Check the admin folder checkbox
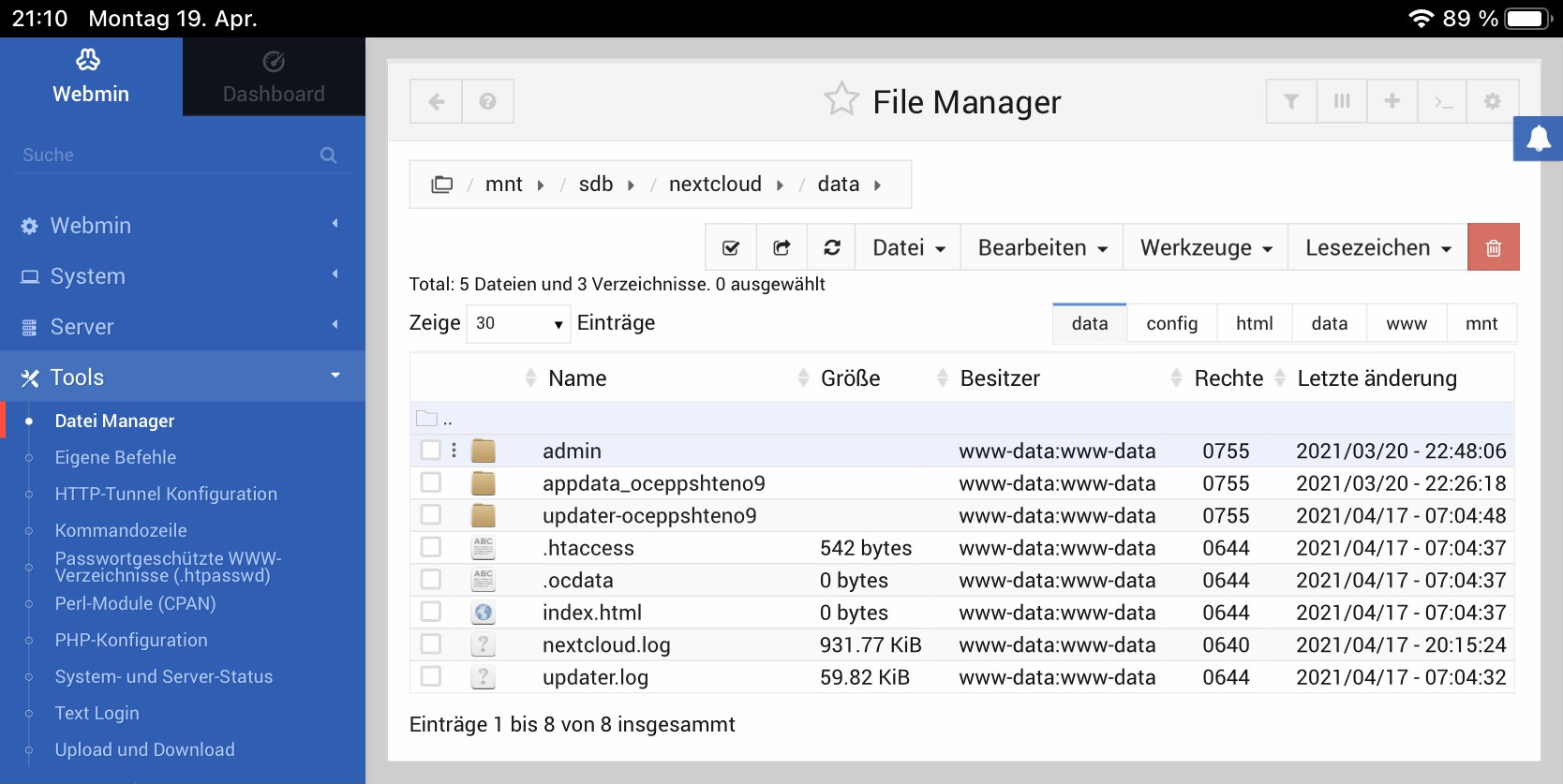The width and height of the screenshot is (1563, 784). (431, 451)
